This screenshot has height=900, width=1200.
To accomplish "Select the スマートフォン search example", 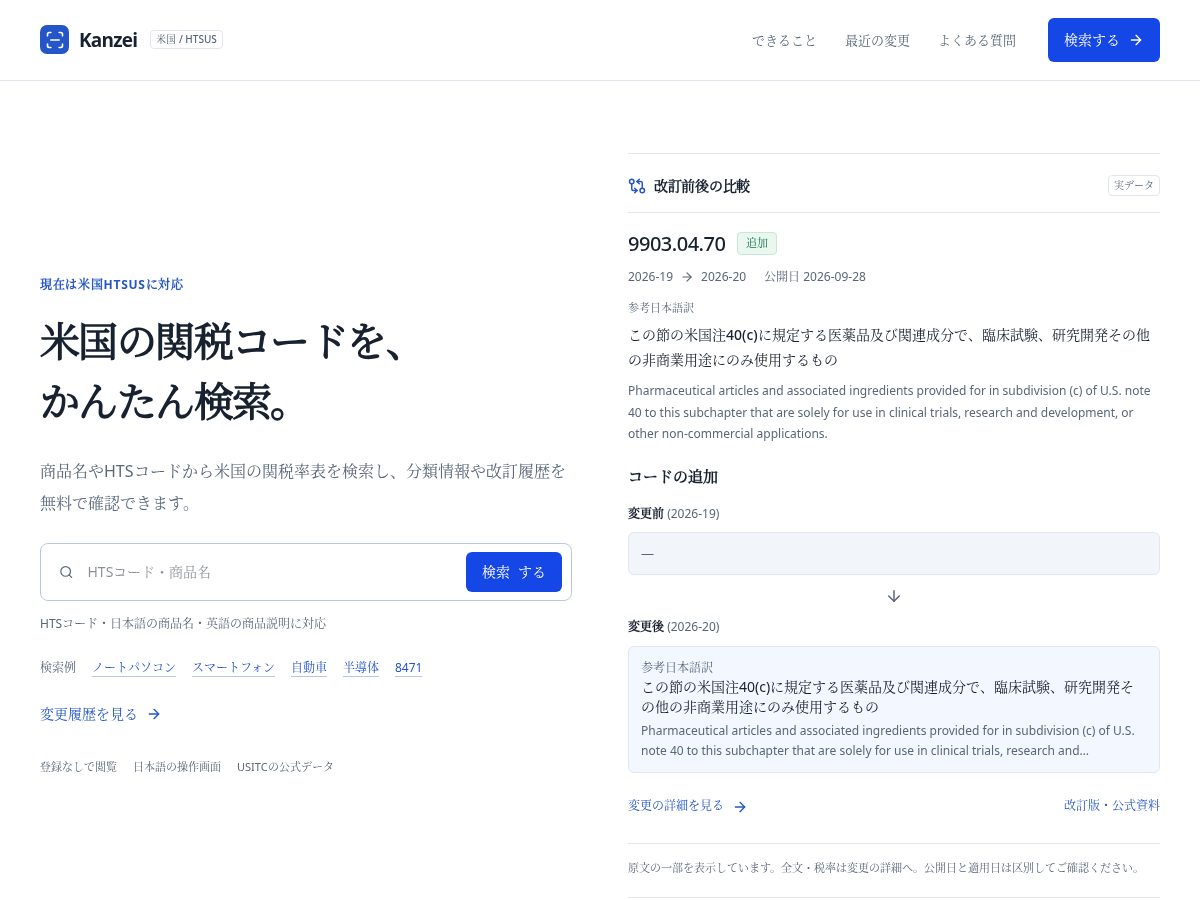I will point(233,667).
